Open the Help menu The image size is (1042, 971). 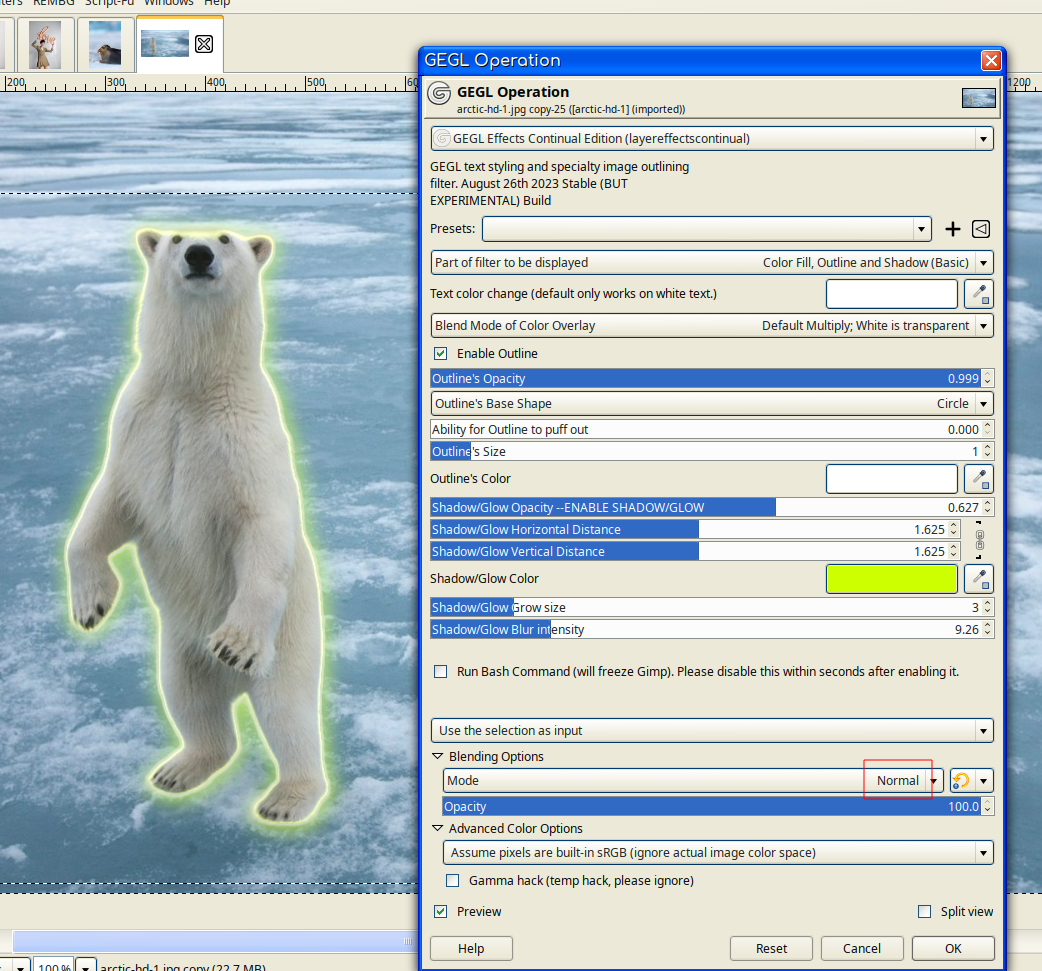point(217,3)
